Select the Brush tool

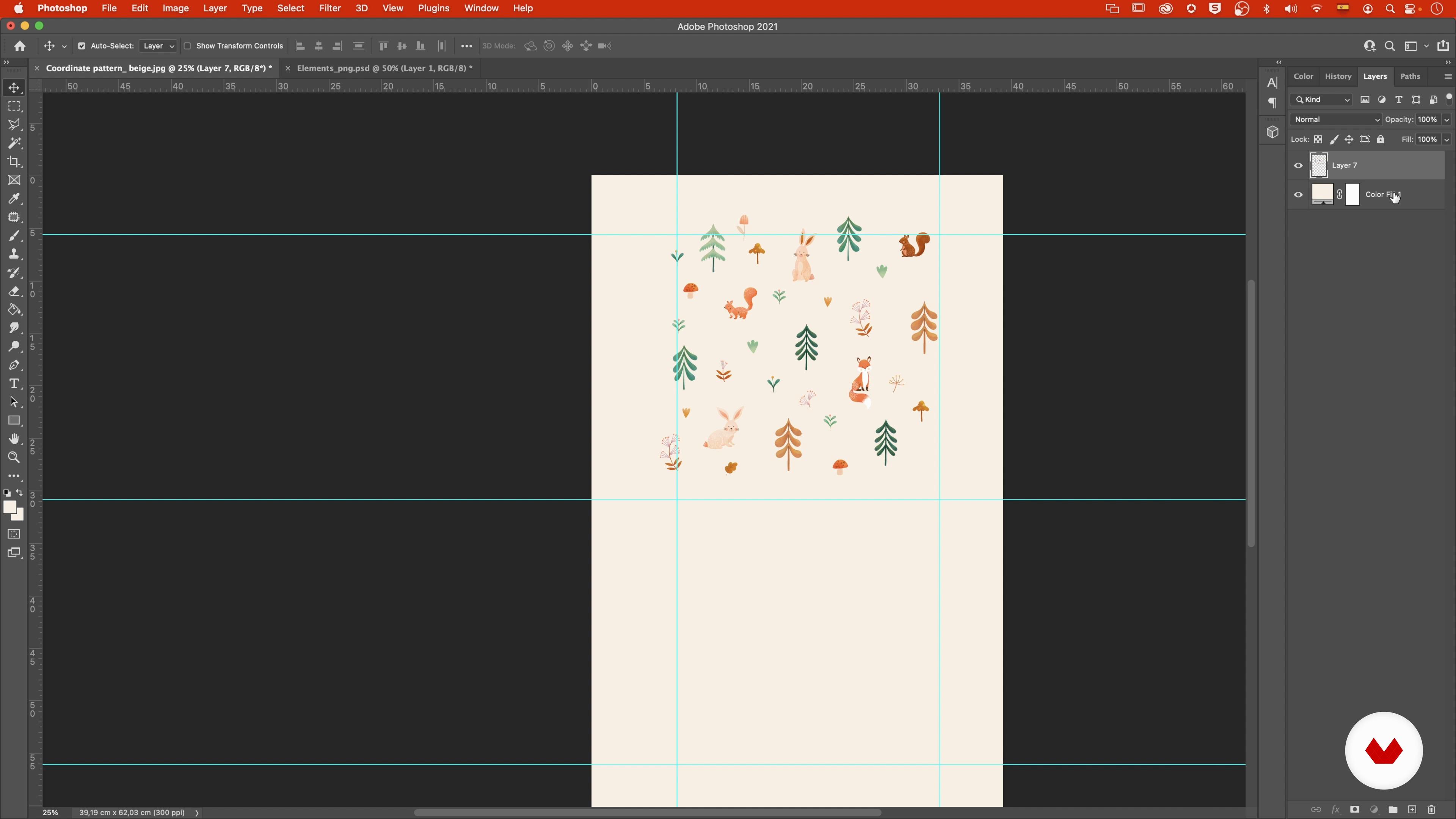(14, 236)
